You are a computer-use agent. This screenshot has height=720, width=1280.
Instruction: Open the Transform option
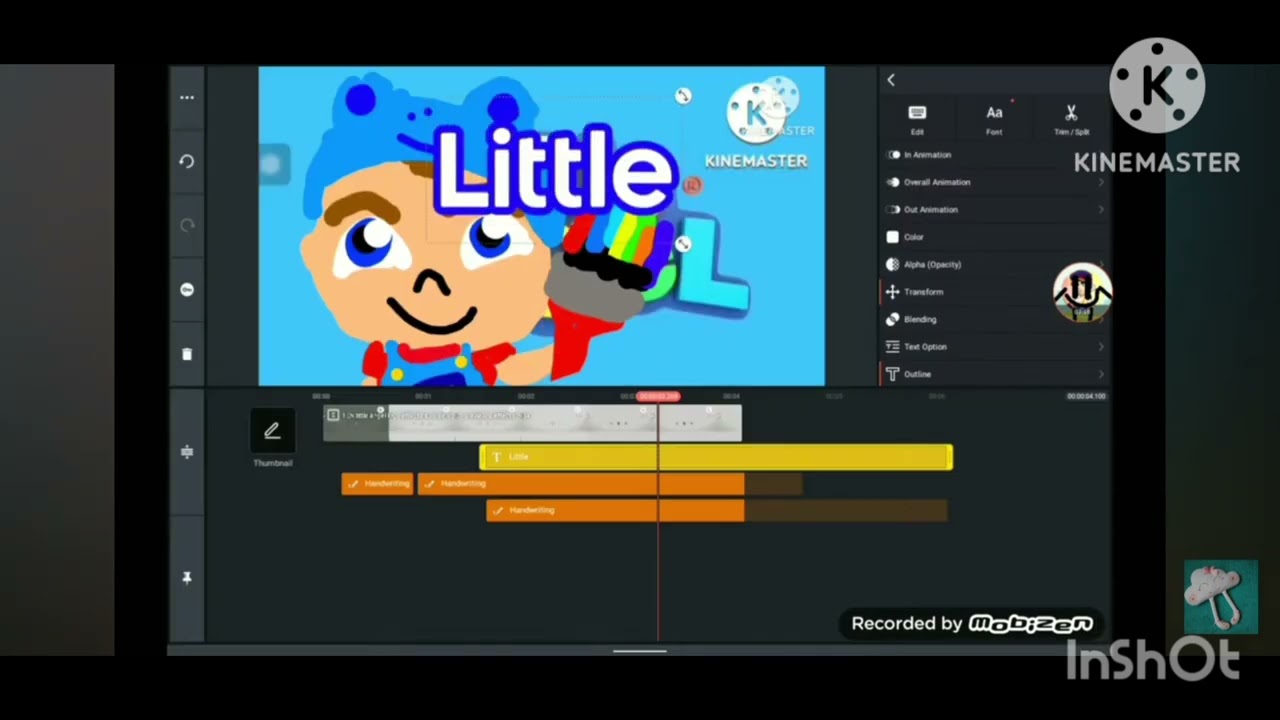994,292
